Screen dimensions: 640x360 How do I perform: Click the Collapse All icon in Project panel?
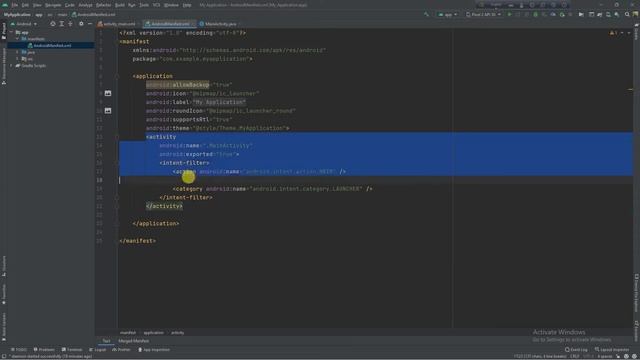[x=70, y=24]
